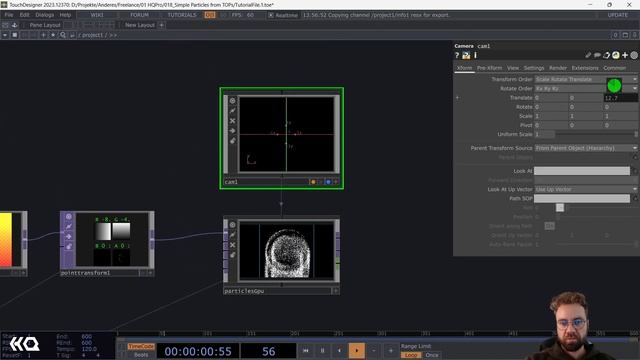Open the Transform Order dropdown
The height and width of the screenshot is (360, 640).
[x=586, y=79]
